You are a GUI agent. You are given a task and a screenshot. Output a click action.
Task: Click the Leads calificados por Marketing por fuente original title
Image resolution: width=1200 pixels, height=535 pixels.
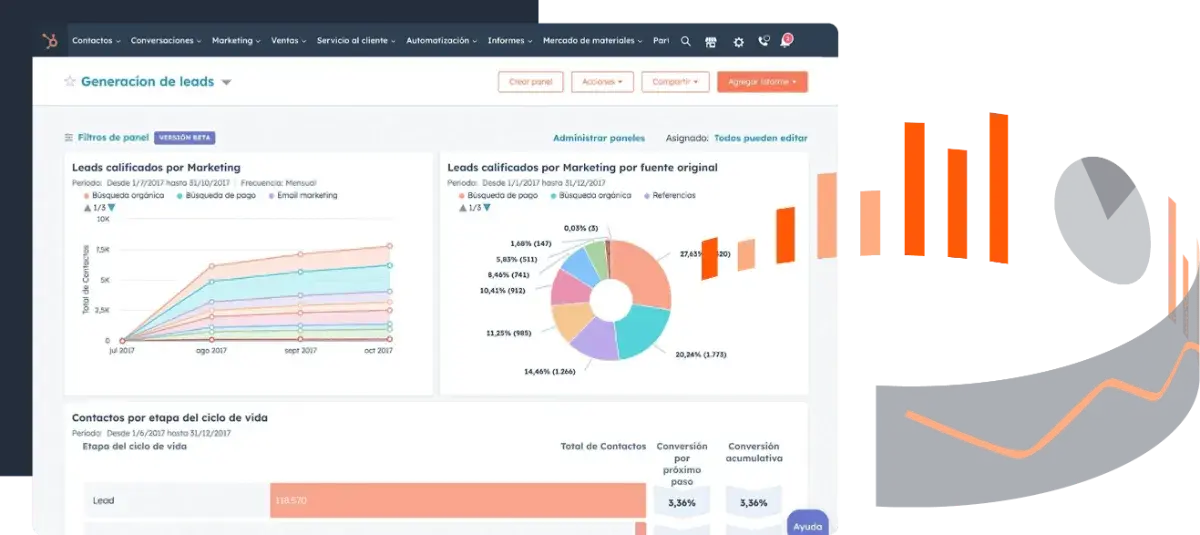582,168
